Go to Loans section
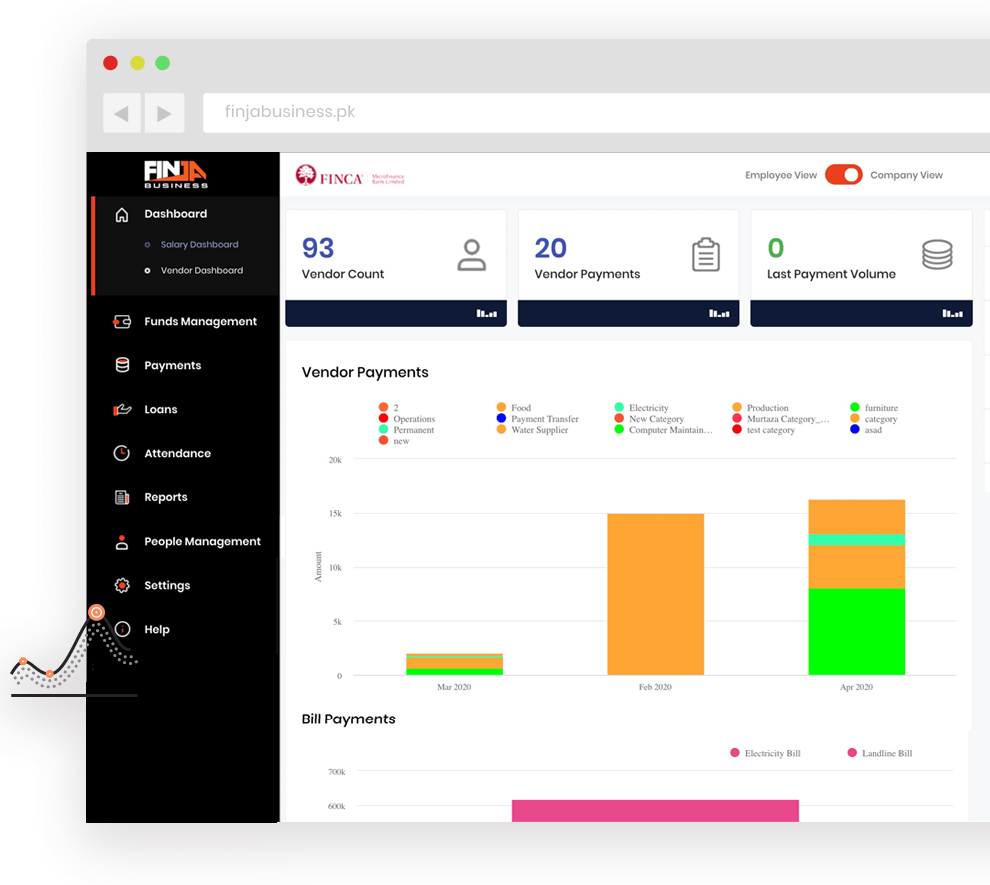This screenshot has width=990, height=885. point(160,409)
